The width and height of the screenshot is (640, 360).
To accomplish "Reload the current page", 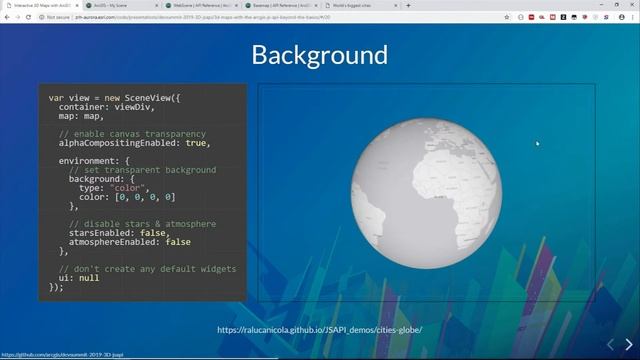I will click(x=28, y=17).
